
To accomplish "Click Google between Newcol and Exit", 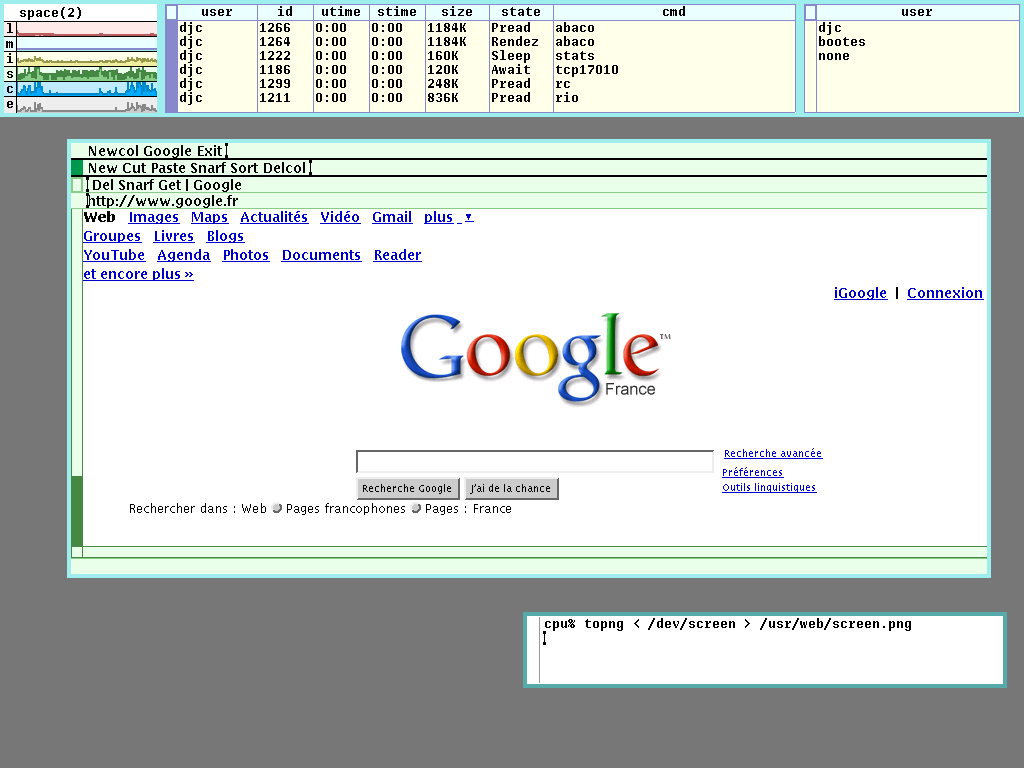I will 168,151.
